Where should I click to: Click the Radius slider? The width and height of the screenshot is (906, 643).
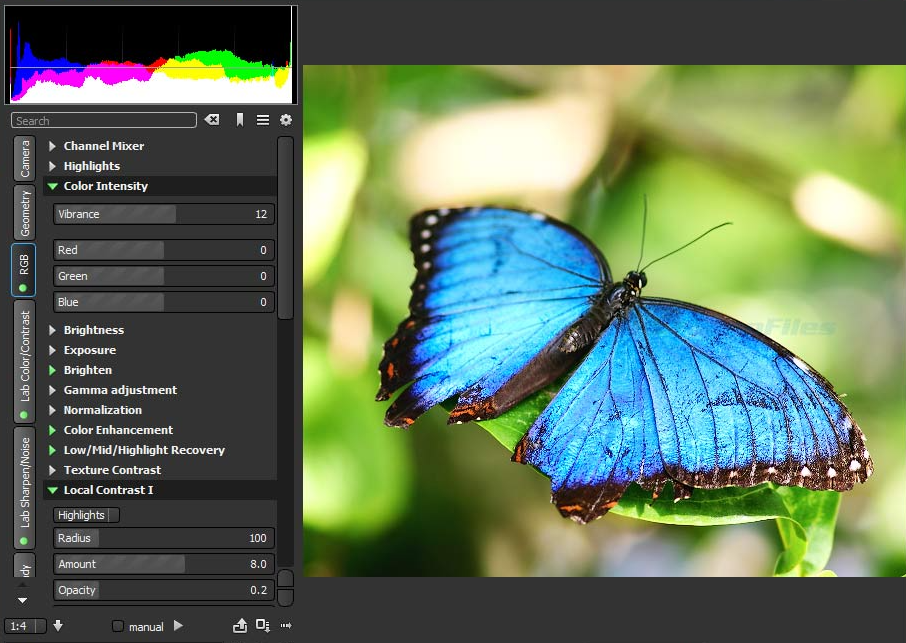tap(164, 538)
